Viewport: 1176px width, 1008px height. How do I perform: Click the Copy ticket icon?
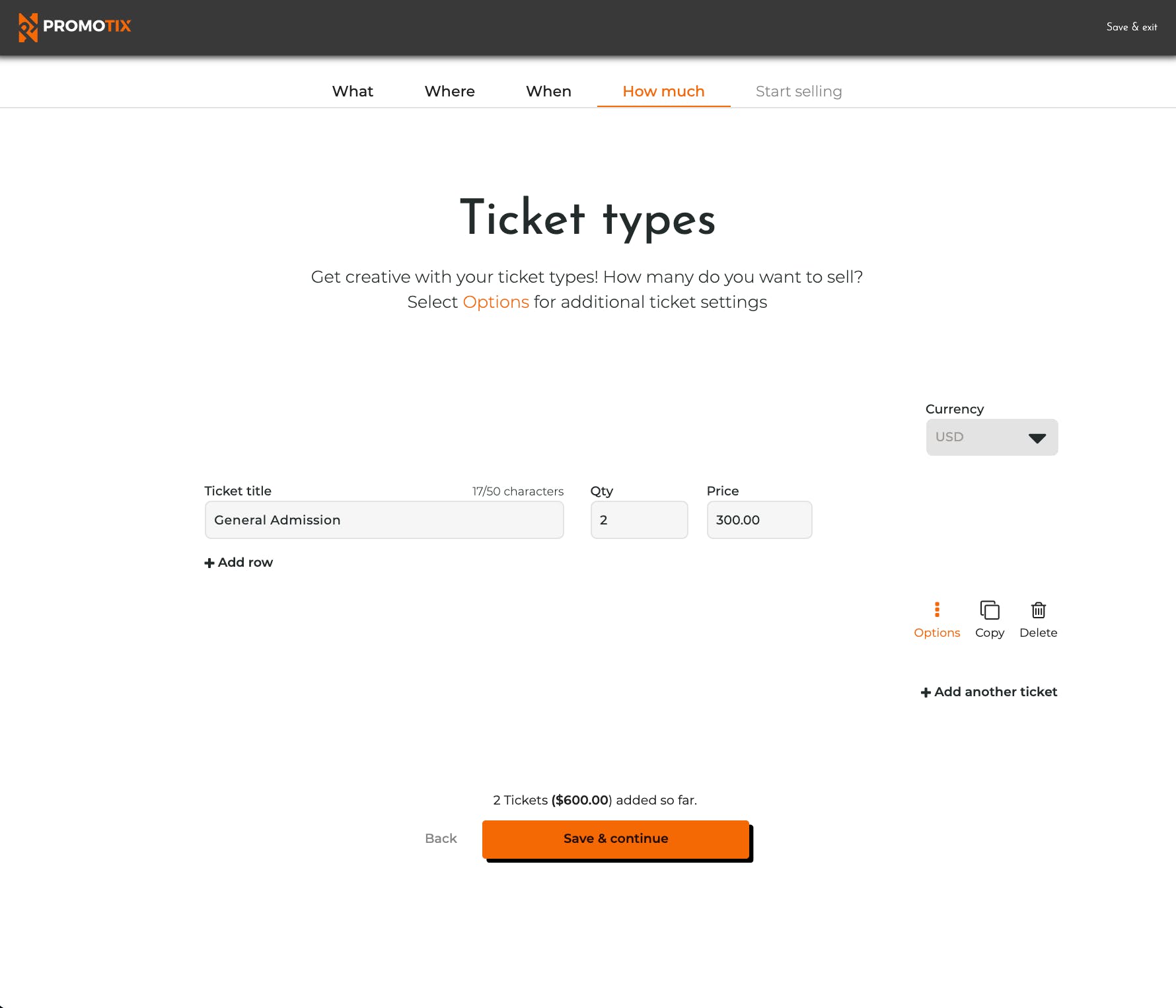tap(990, 610)
